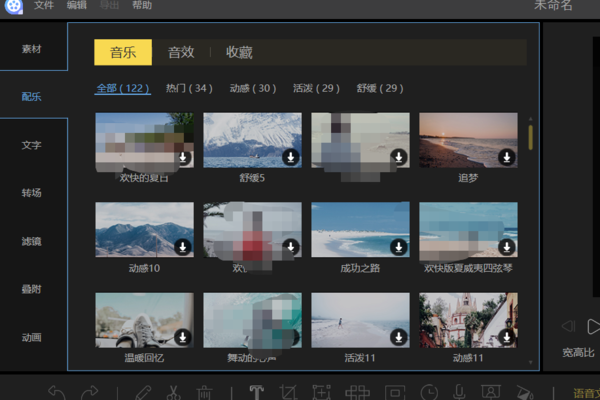
Task: Click the crop tool icon
Action: pos(290,391)
